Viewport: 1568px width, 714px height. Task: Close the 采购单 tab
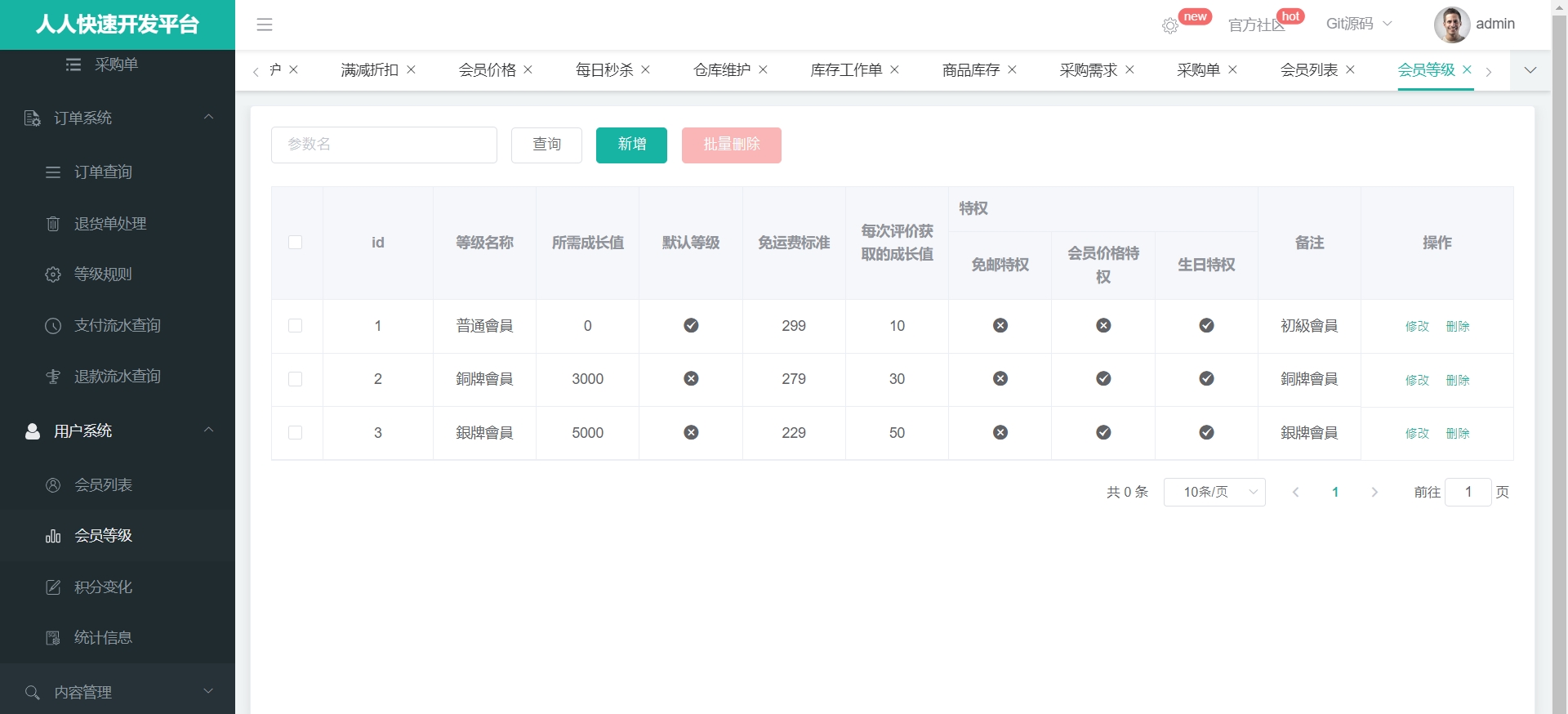[x=1233, y=69]
